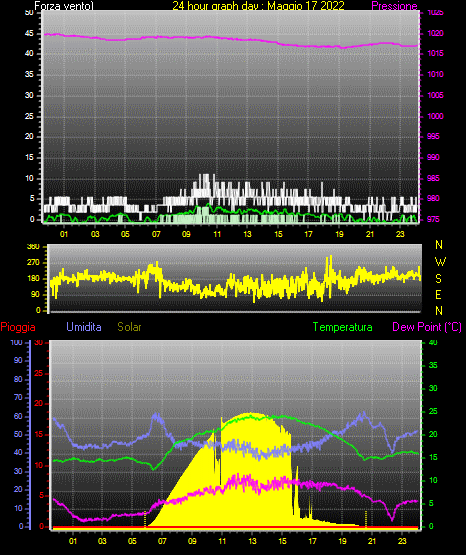
Task: Click the 25 value on temperature axis
Action: 433,411
